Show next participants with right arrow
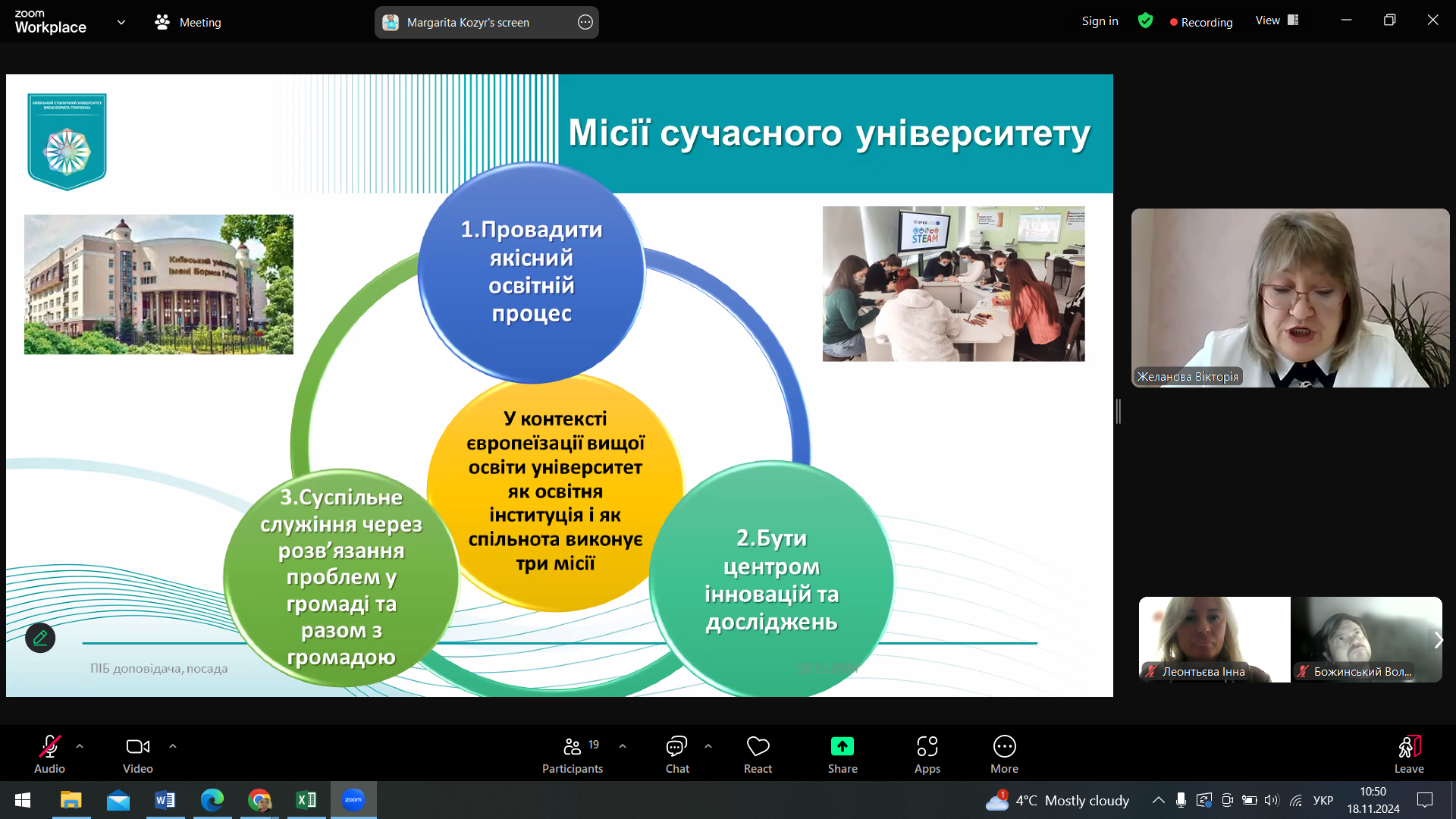The image size is (1456, 819). (x=1438, y=640)
